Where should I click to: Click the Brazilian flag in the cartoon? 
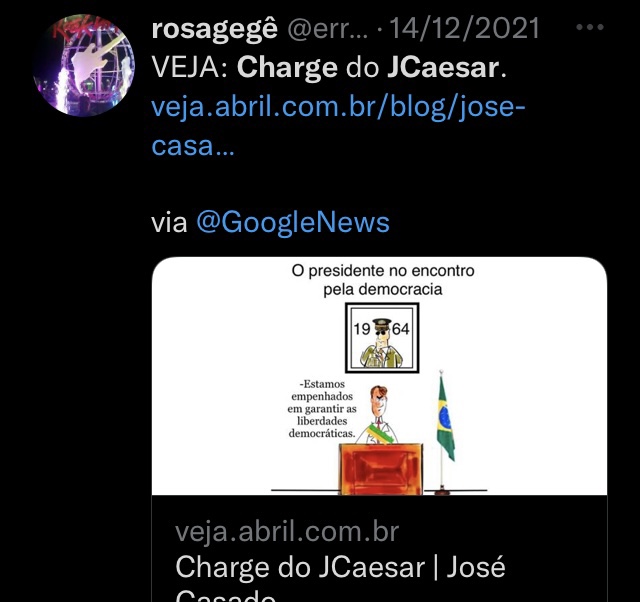[444, 420]
